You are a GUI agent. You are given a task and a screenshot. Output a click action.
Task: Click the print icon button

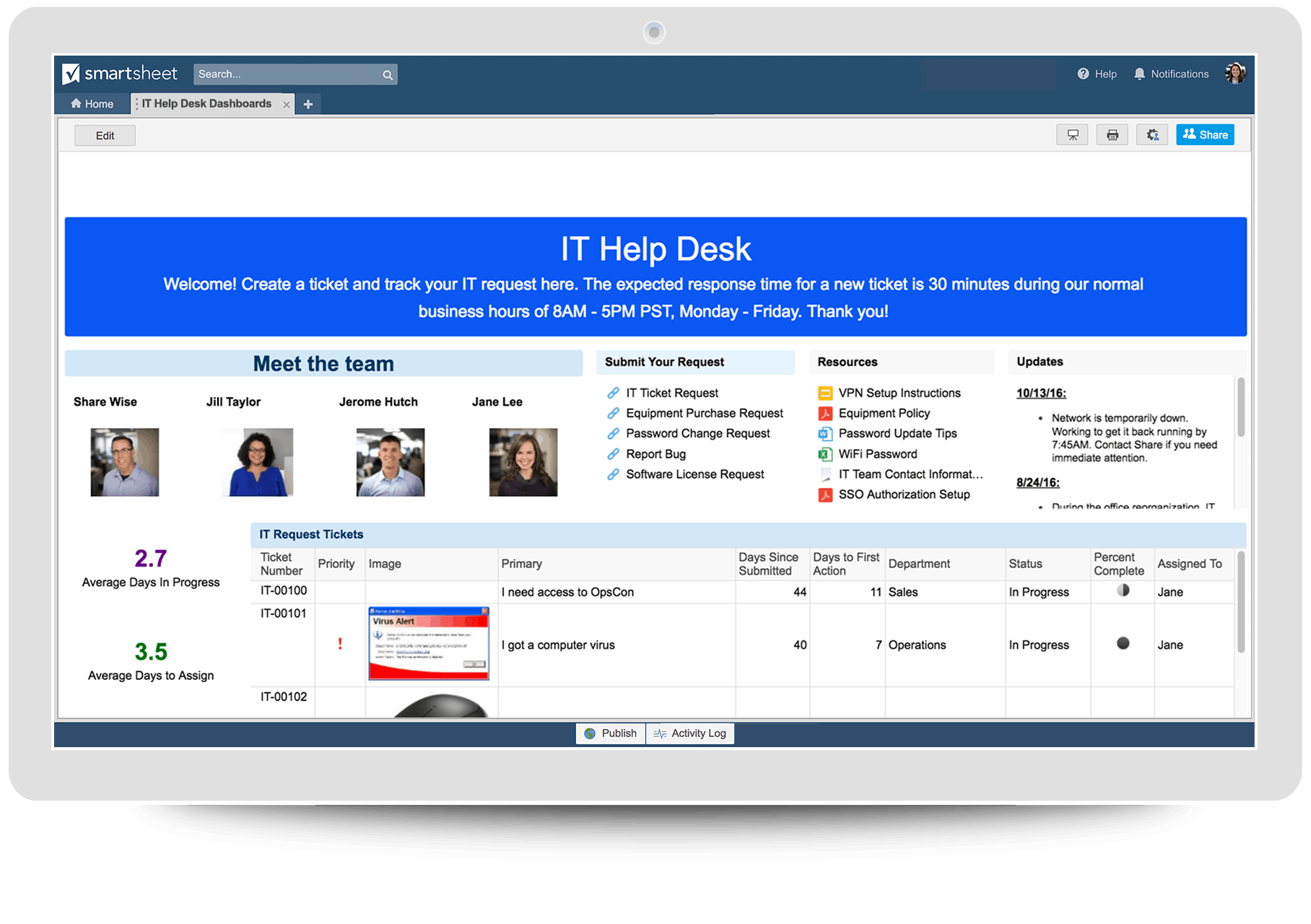[x=1112, y=135]
